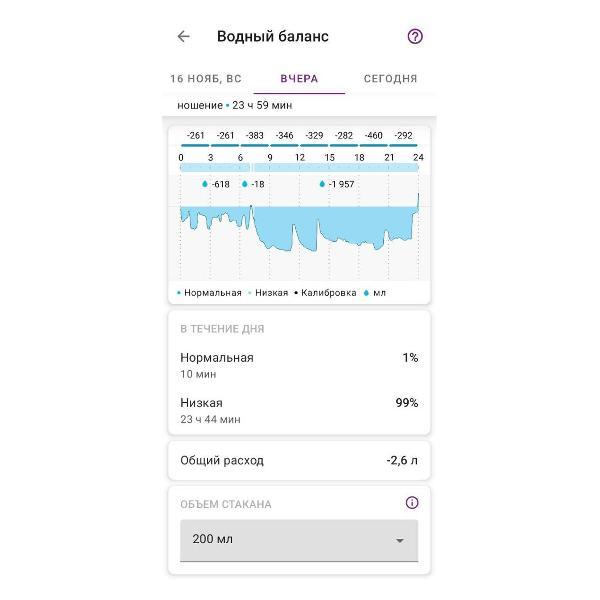This screenshot has width=600, height=600.
Task: Switch to the 16 нояб, вс tab
Action: pos(205,78)
